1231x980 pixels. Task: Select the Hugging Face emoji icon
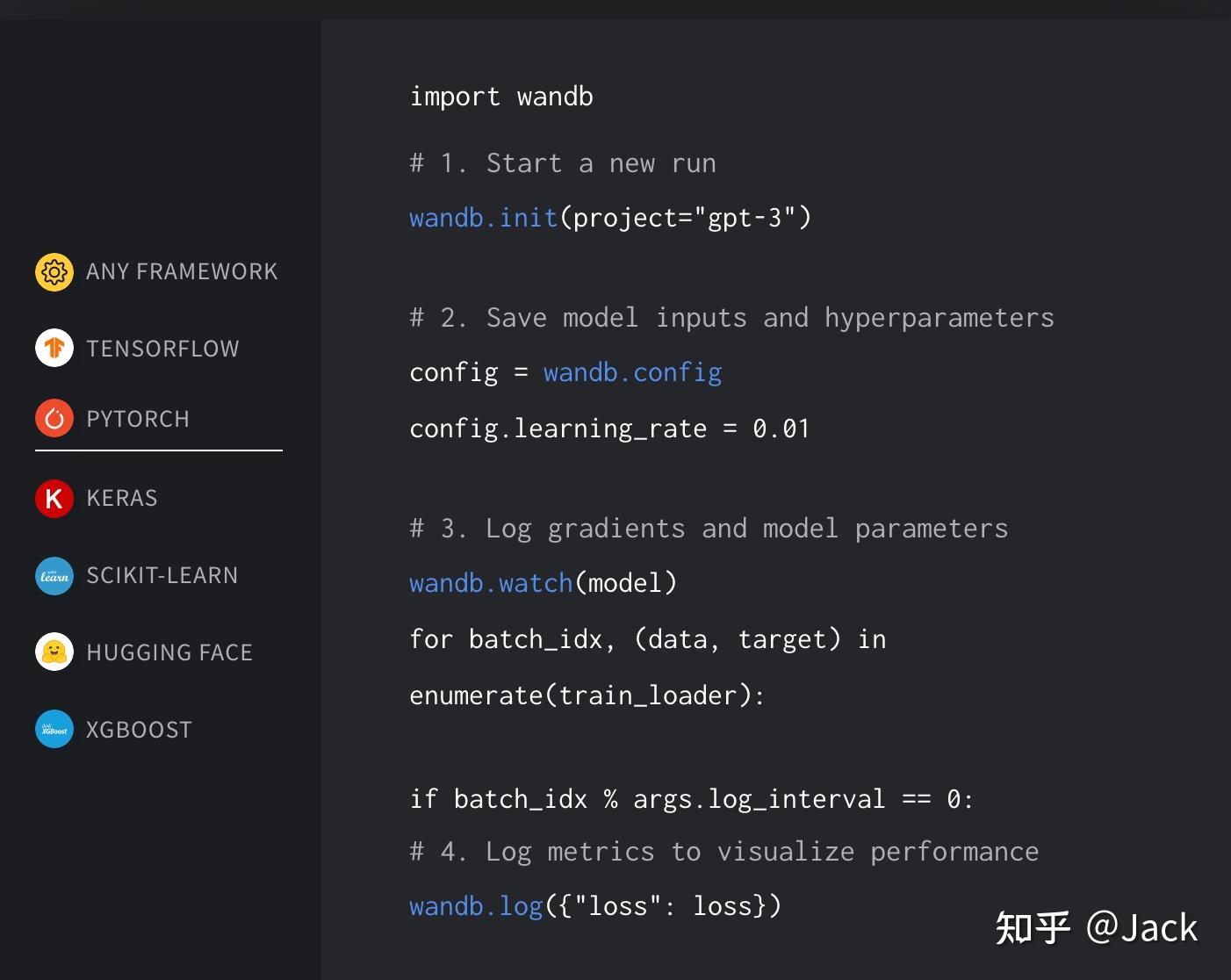[54, 652]
